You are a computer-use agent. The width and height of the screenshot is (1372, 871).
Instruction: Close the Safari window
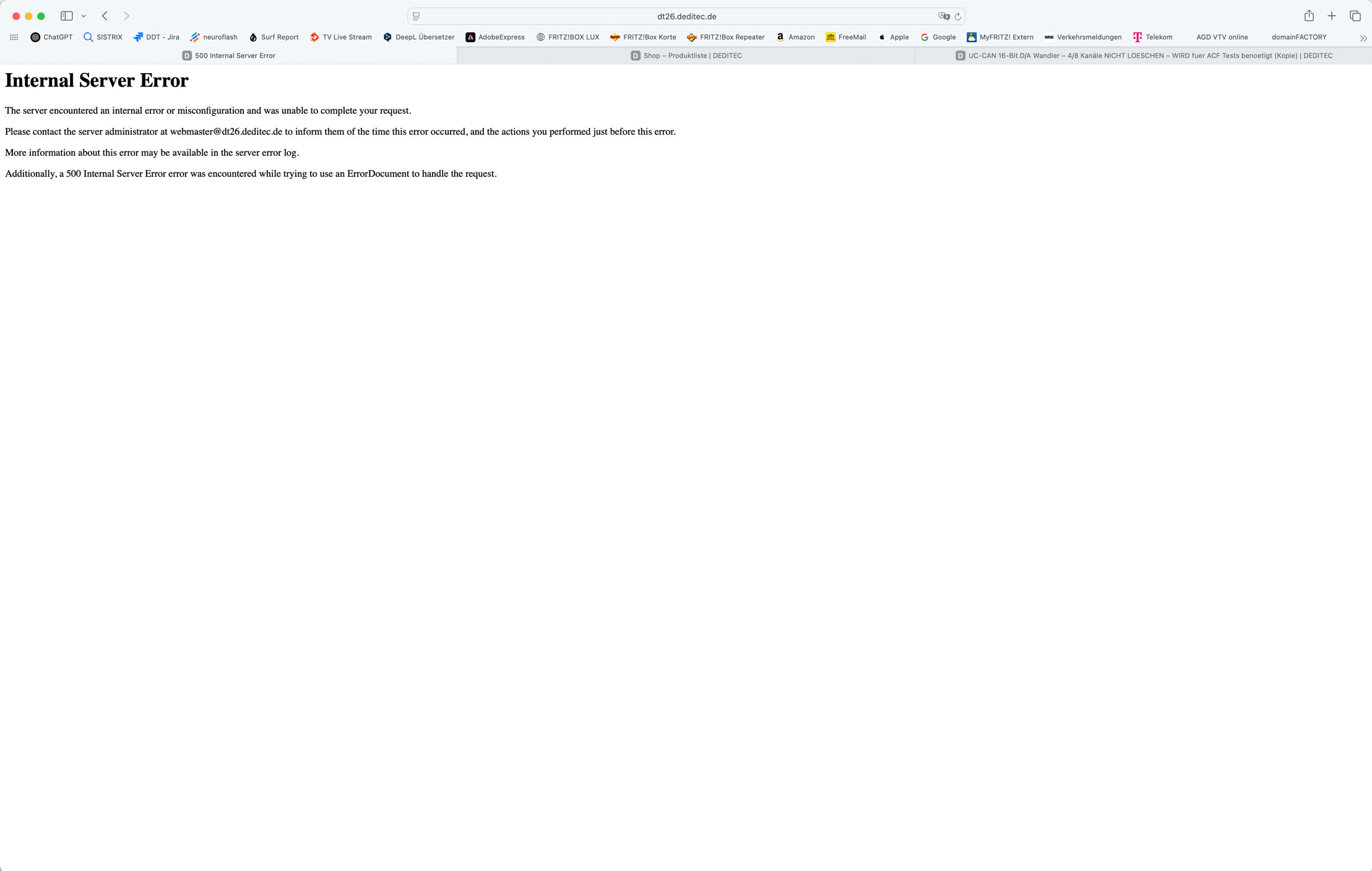click(x=16, y=16)
